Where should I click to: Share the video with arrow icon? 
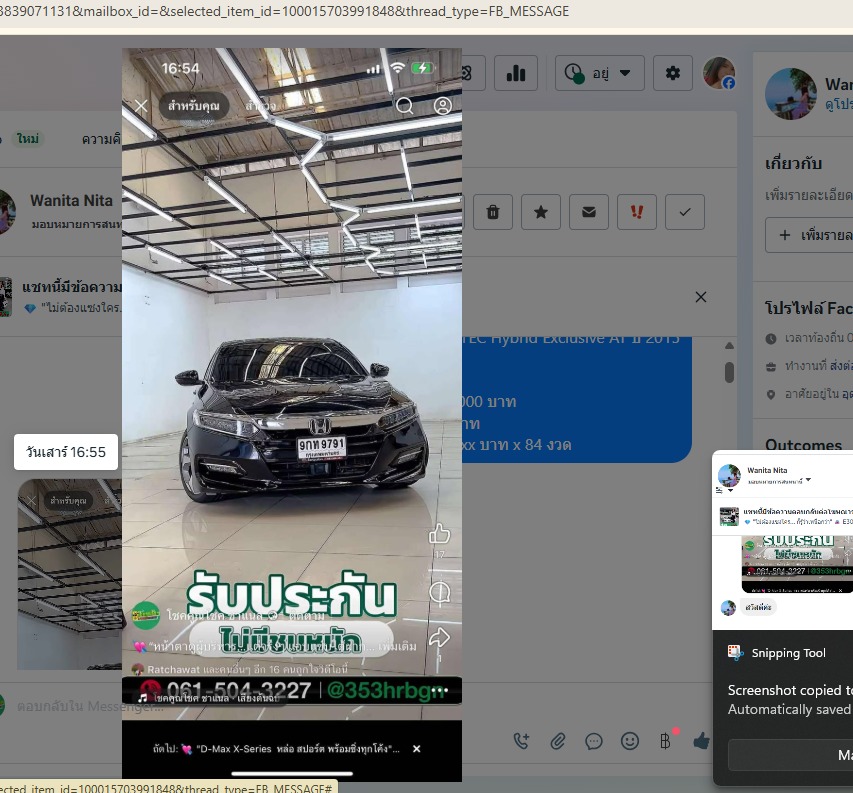[439, 637]
